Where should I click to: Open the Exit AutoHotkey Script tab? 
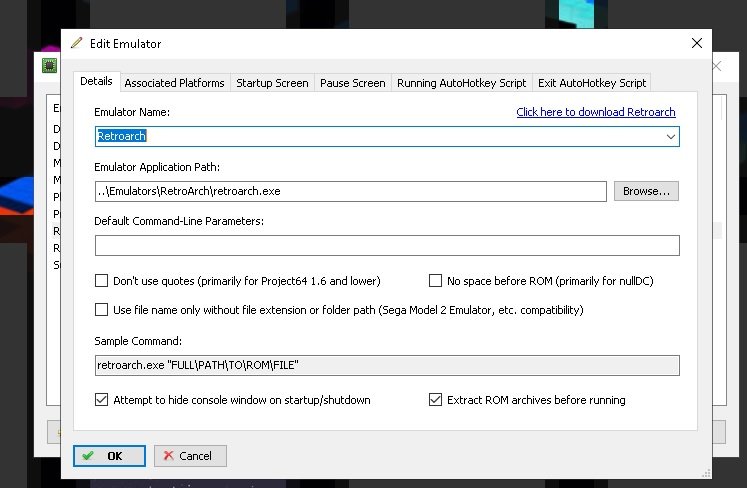pyautogui.click(x=592, y=83)
